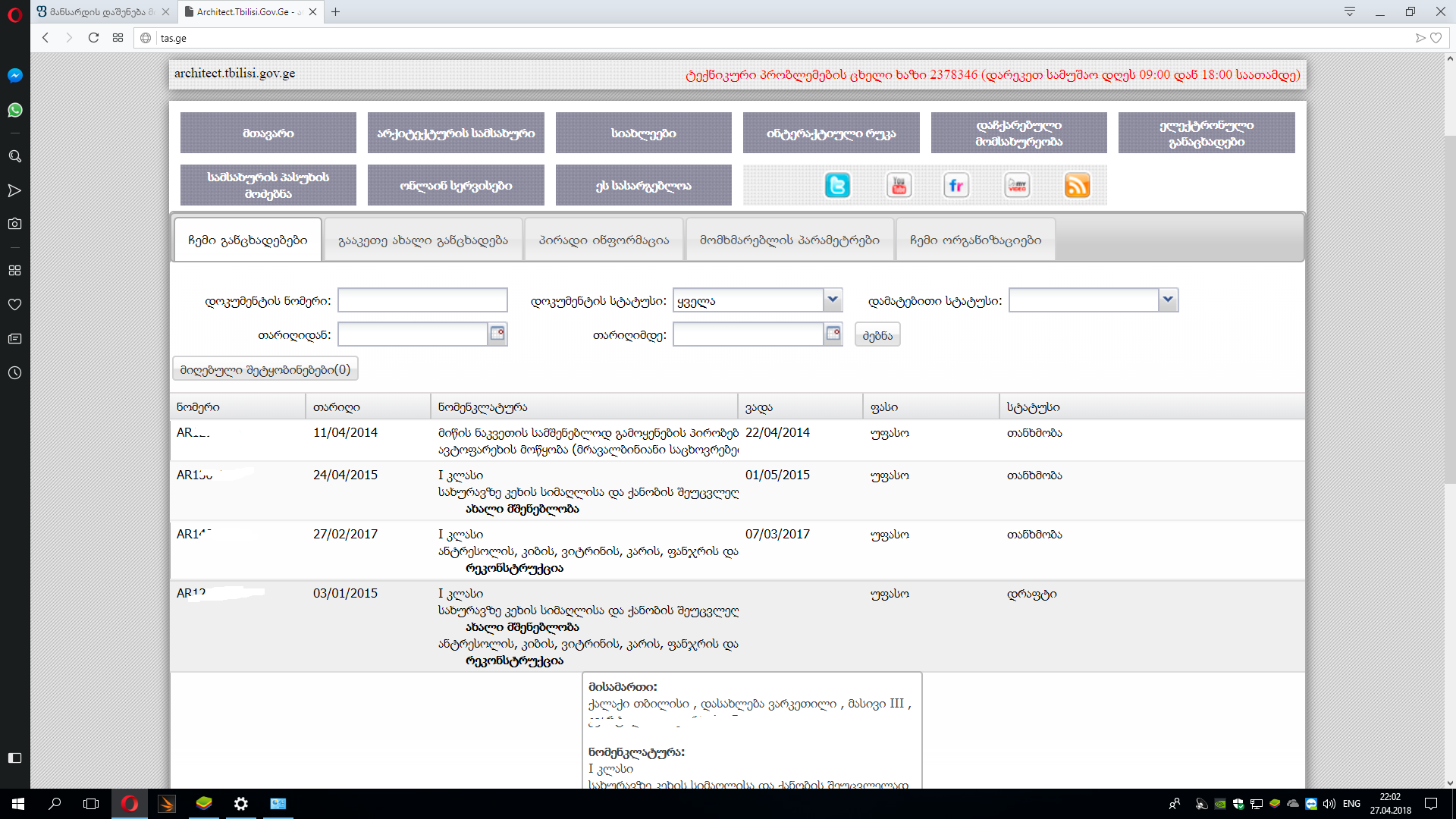The height and width of the screenshot is (819, 1456).
Task: Click the Flickr social icon
Action: (956, 185)
